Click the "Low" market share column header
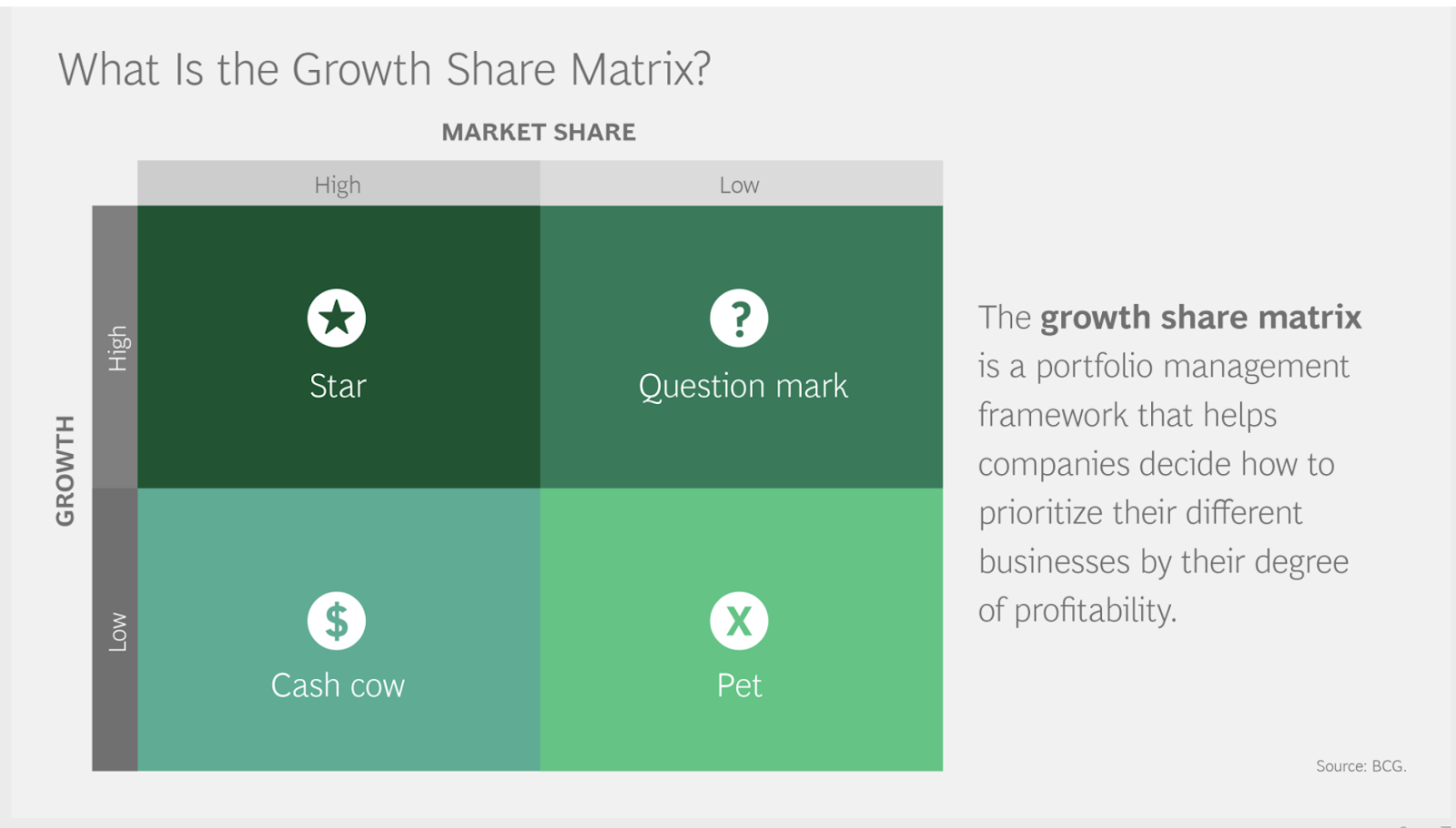Image resolution: width=1456 pixels, height=828 pixels. click(739, 185)
